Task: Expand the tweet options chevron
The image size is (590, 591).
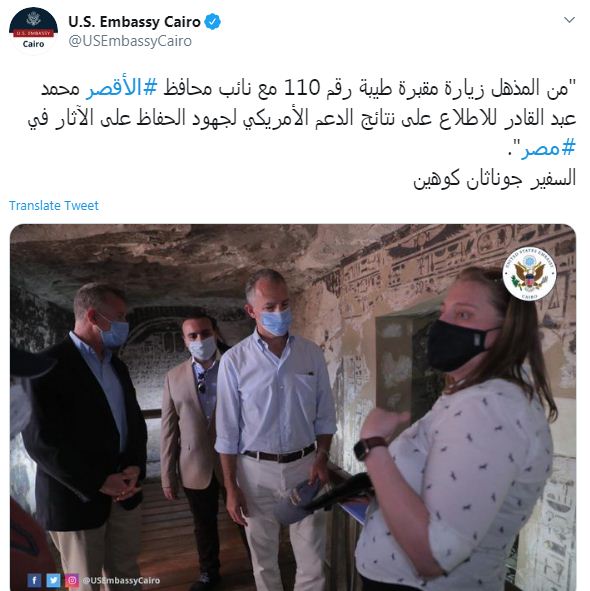Action: tap(569, 20)
